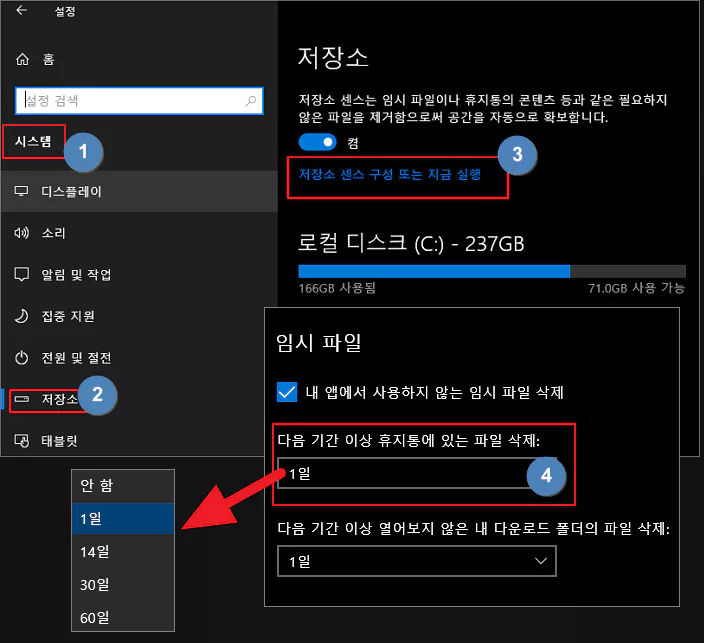Go to 홈 in Settings sidebar

(48, 59)
